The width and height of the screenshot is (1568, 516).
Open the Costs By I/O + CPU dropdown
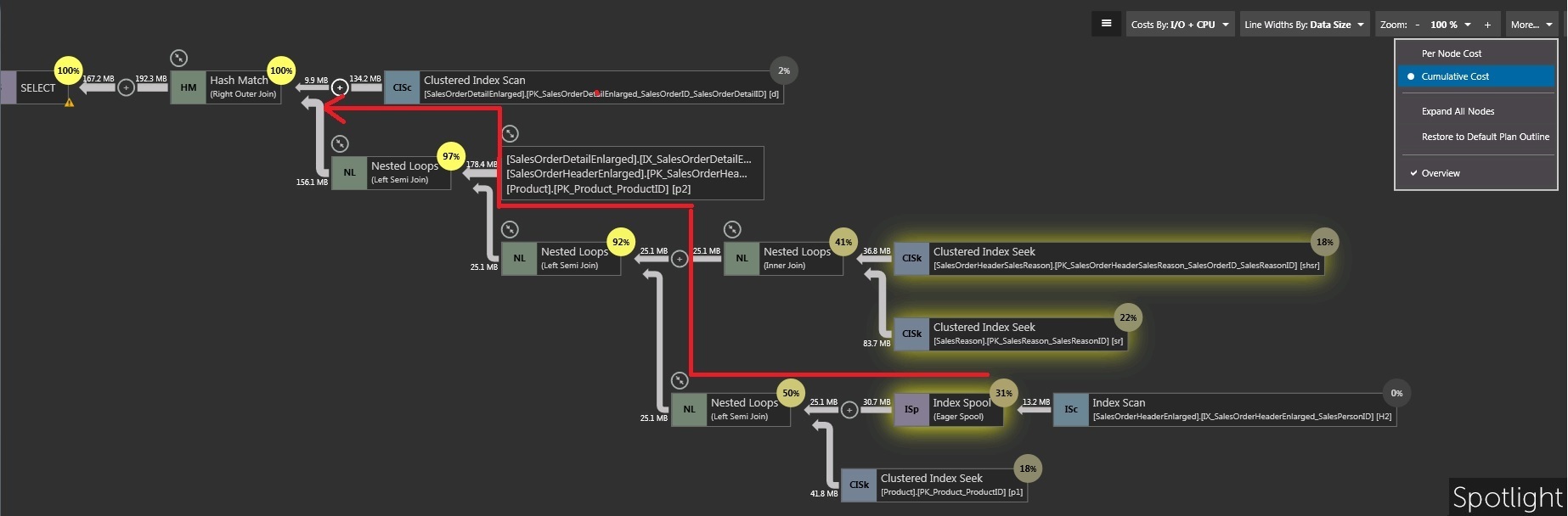coord(1180,25)
